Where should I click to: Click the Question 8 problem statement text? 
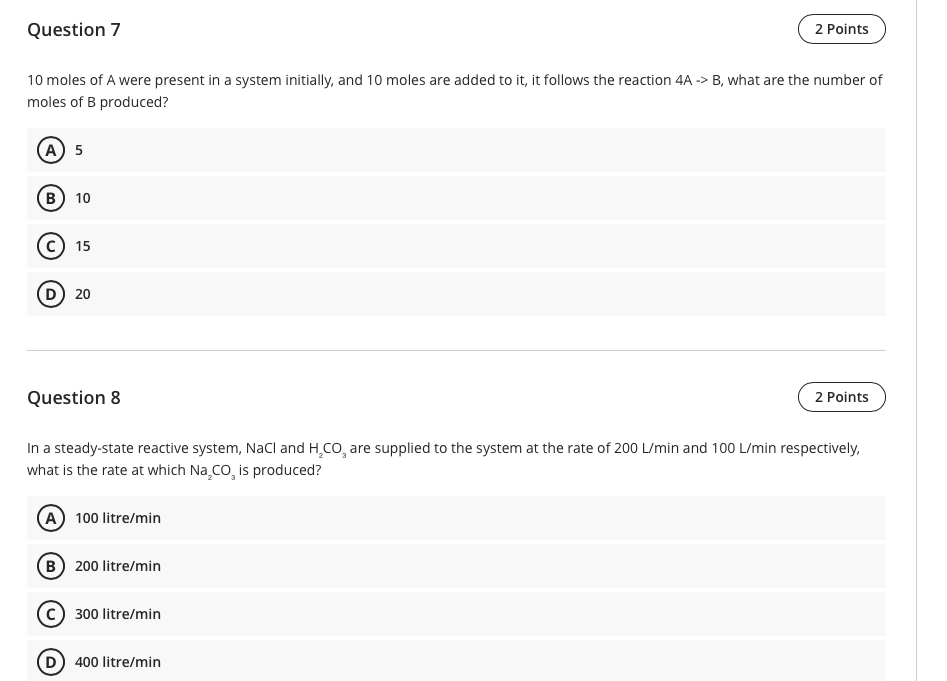443,458
